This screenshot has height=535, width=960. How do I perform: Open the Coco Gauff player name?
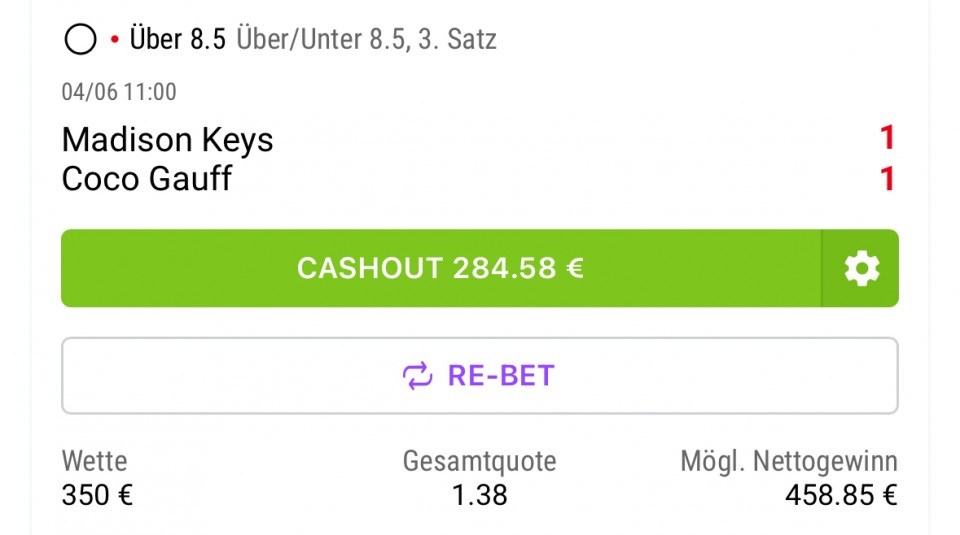147,179
